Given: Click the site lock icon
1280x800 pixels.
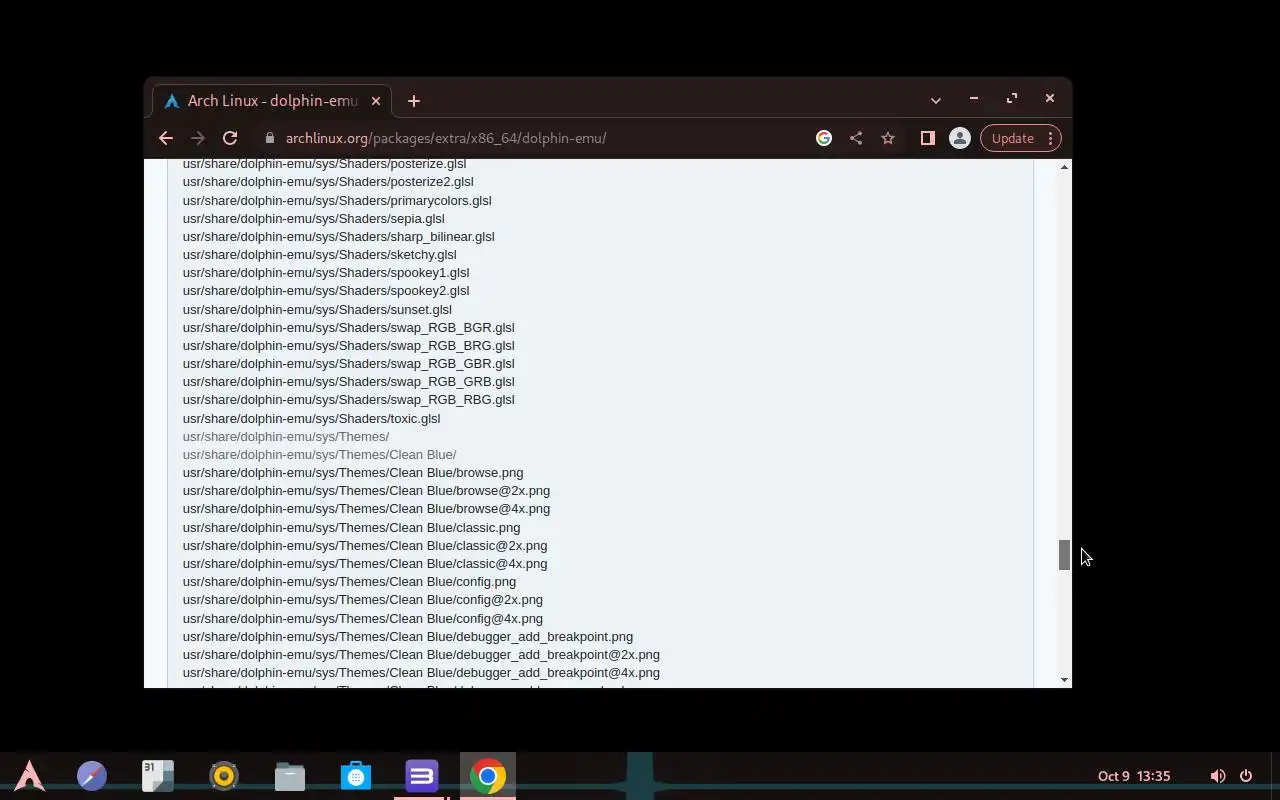Looking at the screenshot, I should tap(269, 138).
